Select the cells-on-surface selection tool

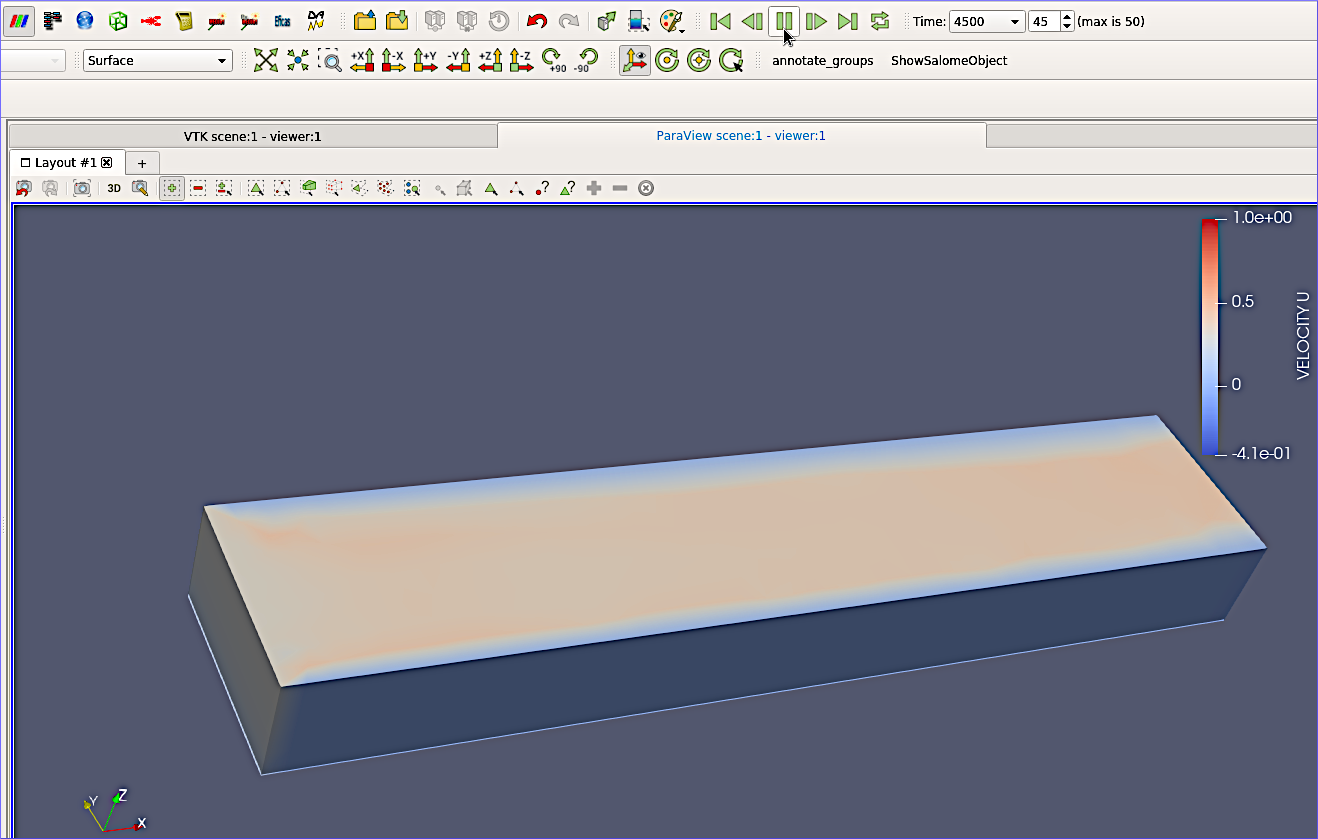click(255, 188)
